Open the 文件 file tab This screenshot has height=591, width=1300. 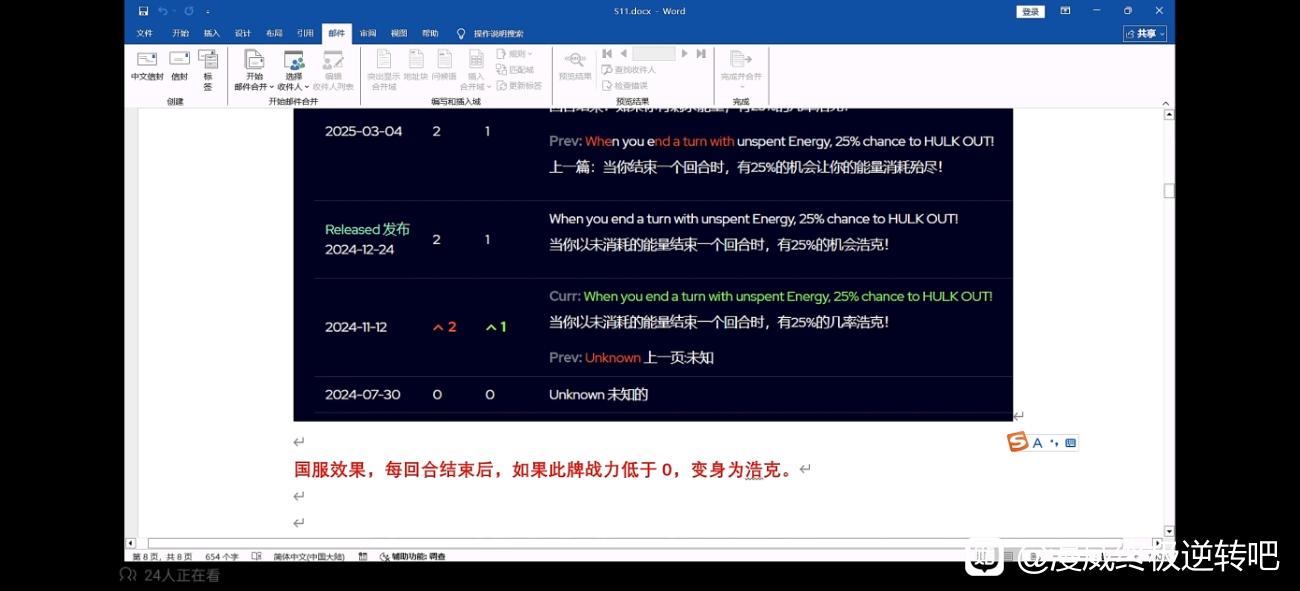[x=145, y=33]
